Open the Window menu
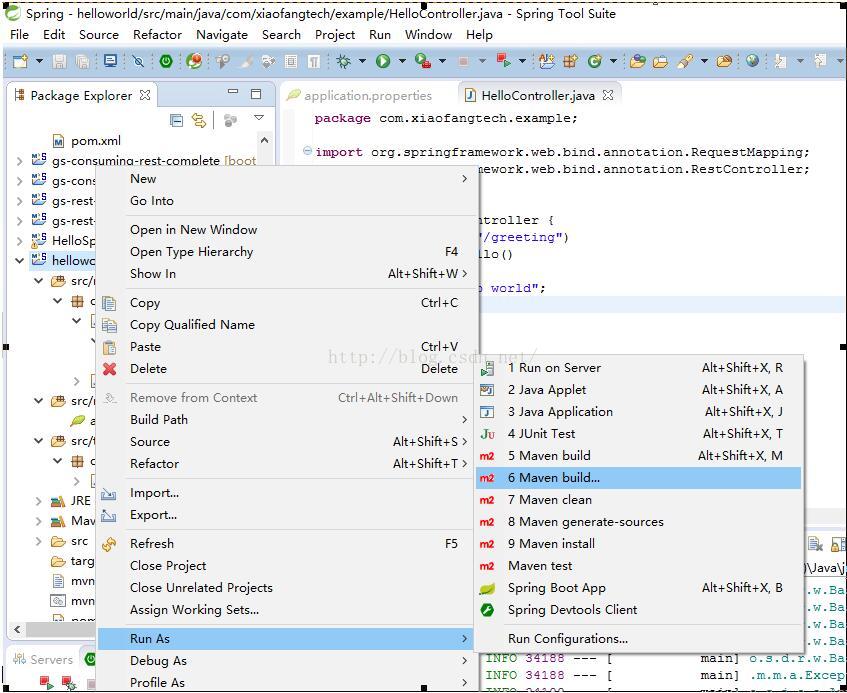This screenshot has width=847, height=693. [428, 35]
